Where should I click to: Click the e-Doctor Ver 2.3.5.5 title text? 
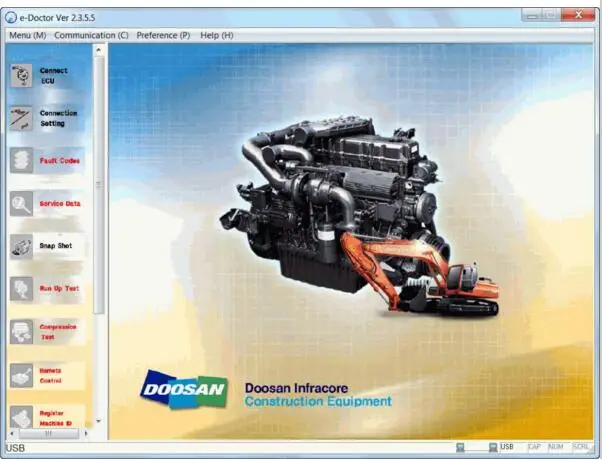[x=57, y=18]
